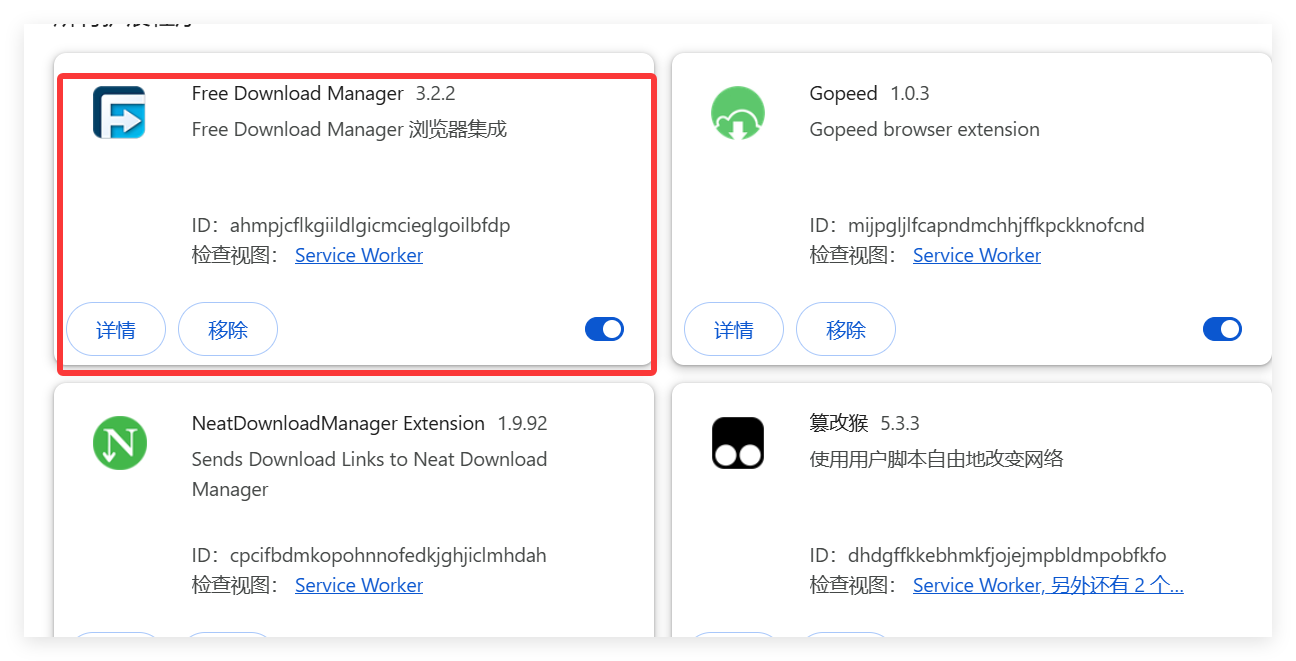
Task: Click the 篡改猴 extension name
Action: point(839,423)
